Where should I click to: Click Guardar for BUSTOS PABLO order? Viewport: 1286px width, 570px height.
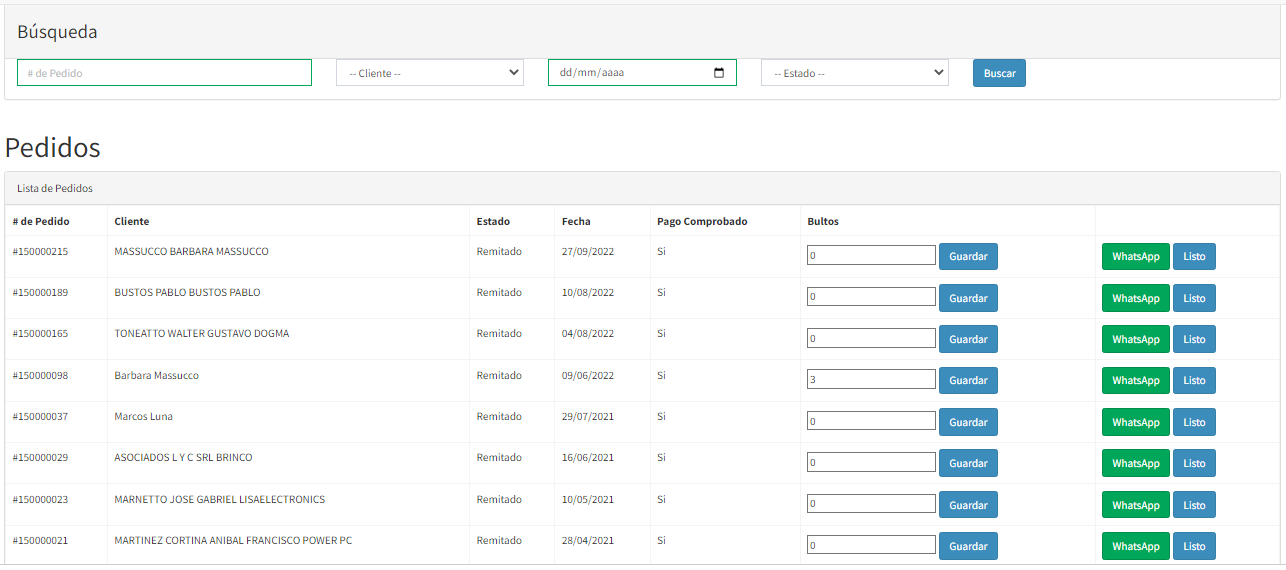[967, 298]
